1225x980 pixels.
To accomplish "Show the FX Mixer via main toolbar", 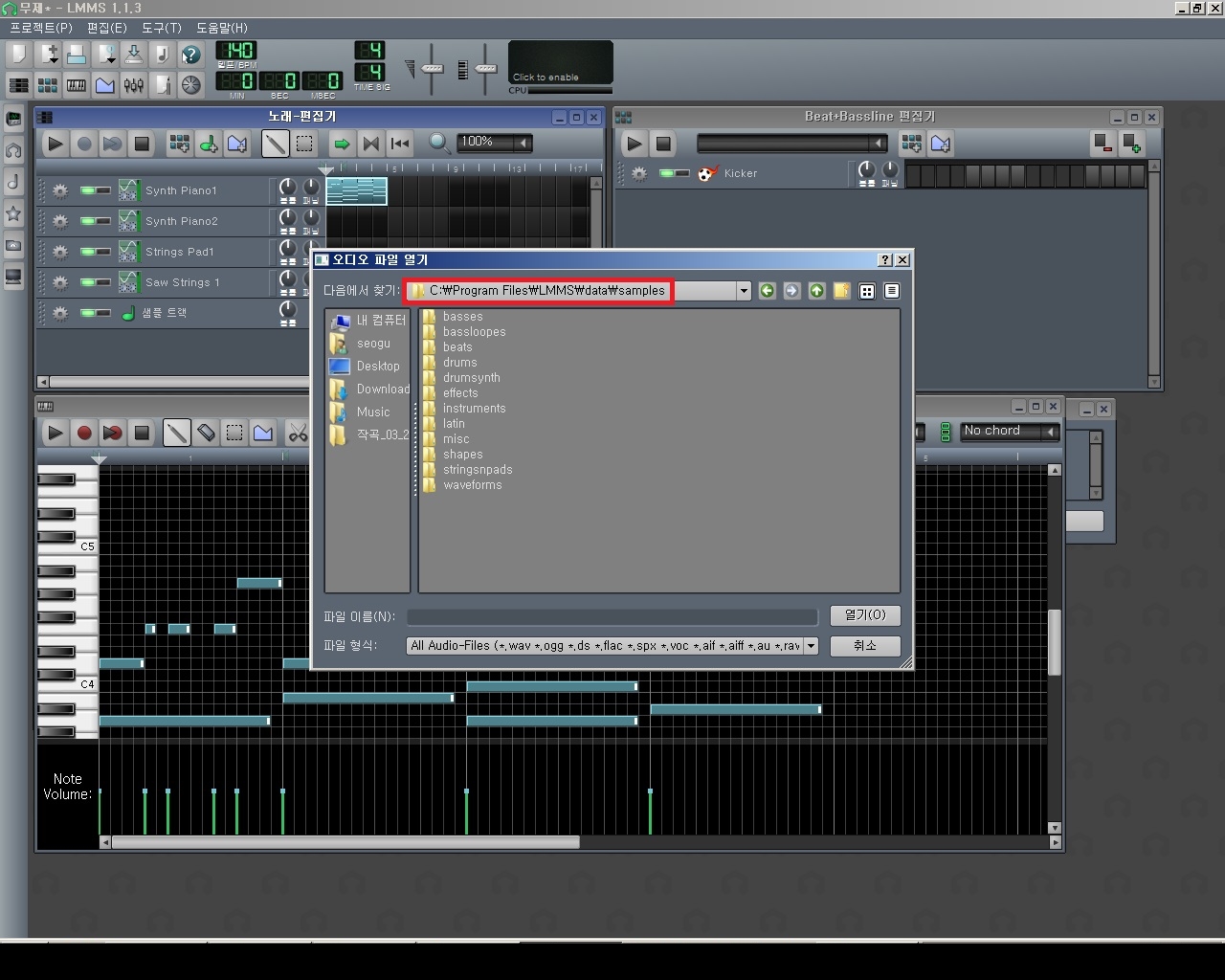I will [x=133, y=85].
